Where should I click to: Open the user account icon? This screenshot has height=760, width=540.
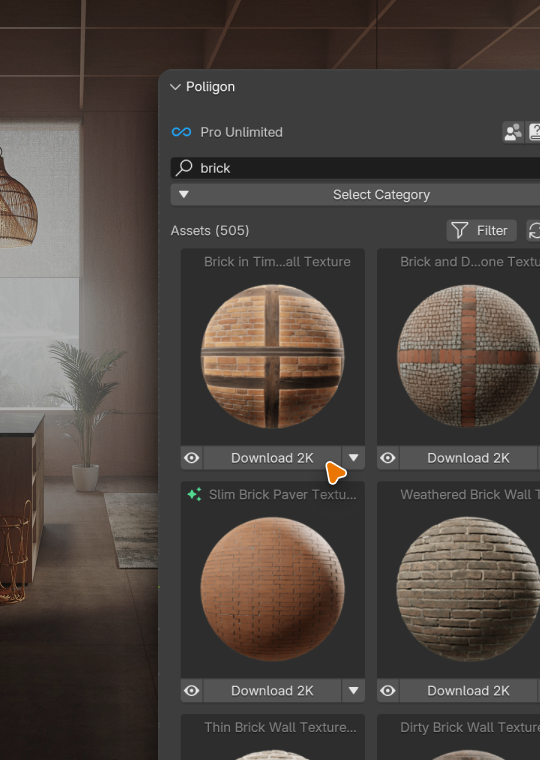(x=513, y=132)
